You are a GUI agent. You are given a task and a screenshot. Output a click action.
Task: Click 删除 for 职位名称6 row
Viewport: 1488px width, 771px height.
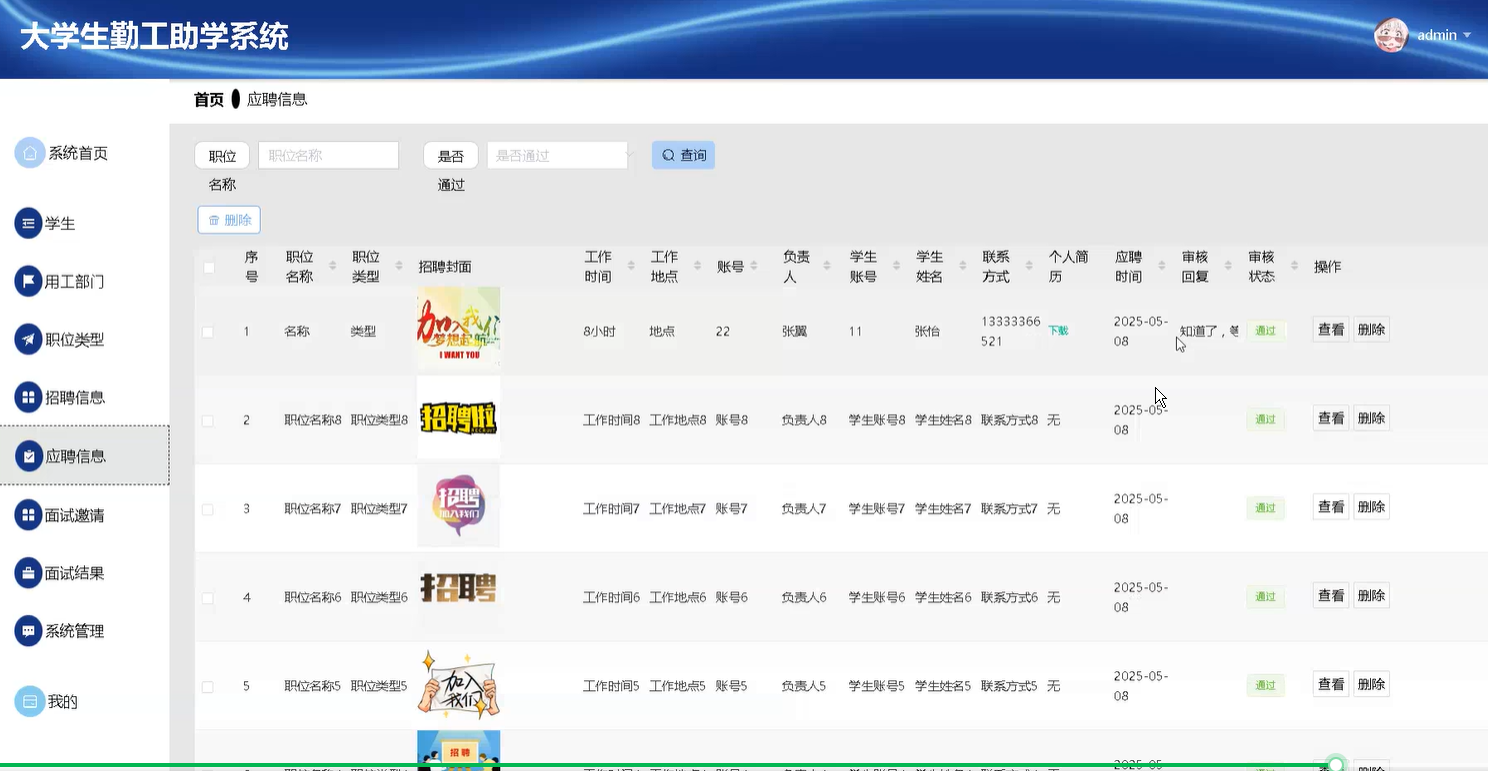pyautogui.click(x=1371, y=595)
